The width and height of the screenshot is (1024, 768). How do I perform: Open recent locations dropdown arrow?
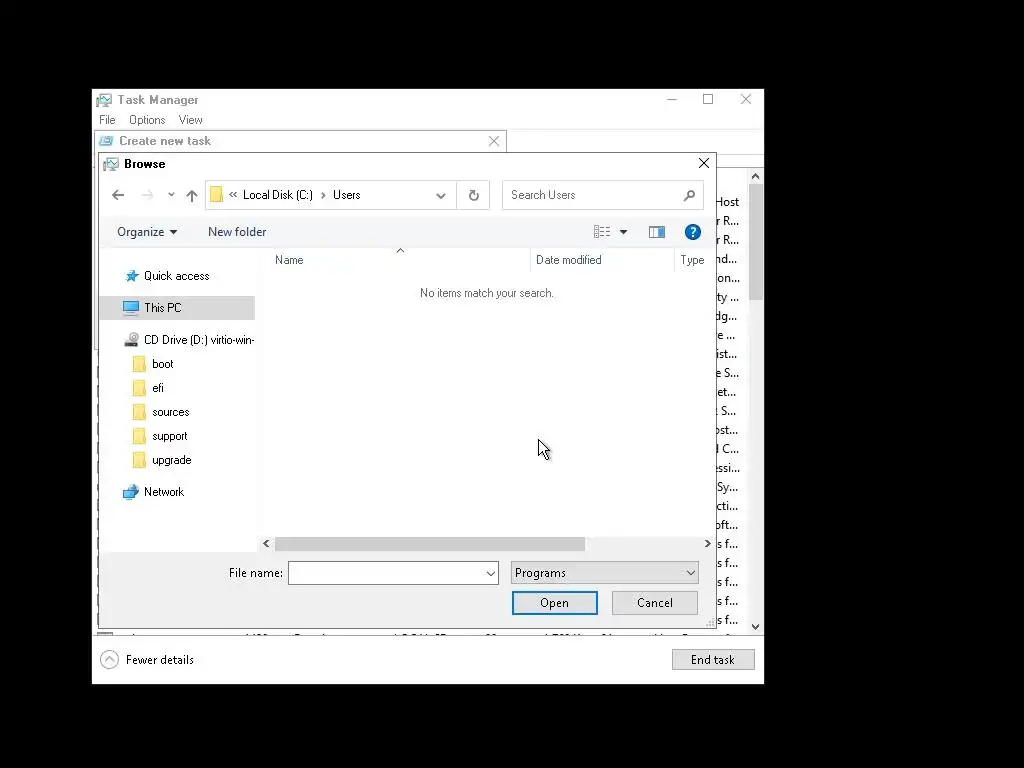click(171, 195)
